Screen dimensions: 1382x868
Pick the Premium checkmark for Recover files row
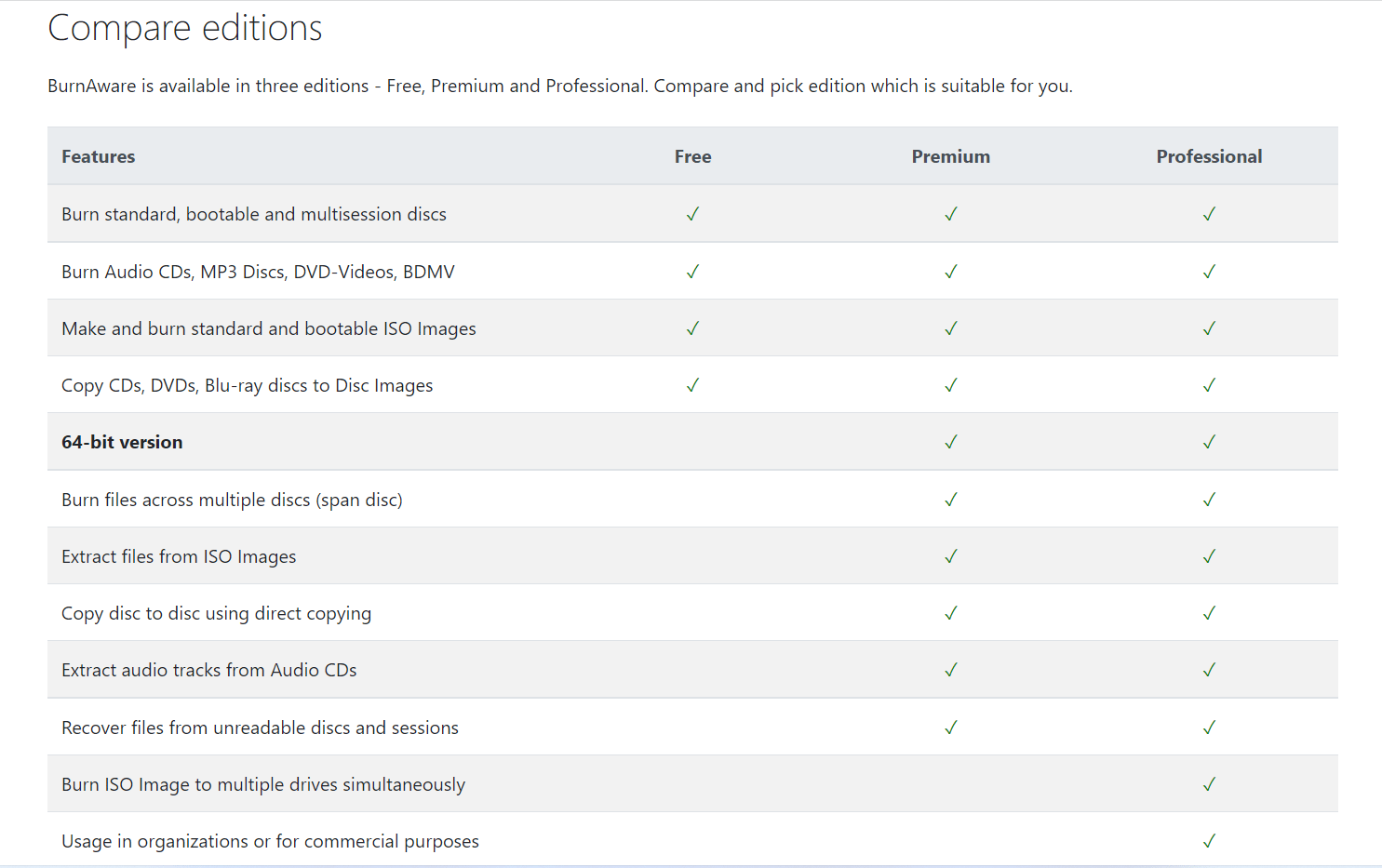pos(950,728)
